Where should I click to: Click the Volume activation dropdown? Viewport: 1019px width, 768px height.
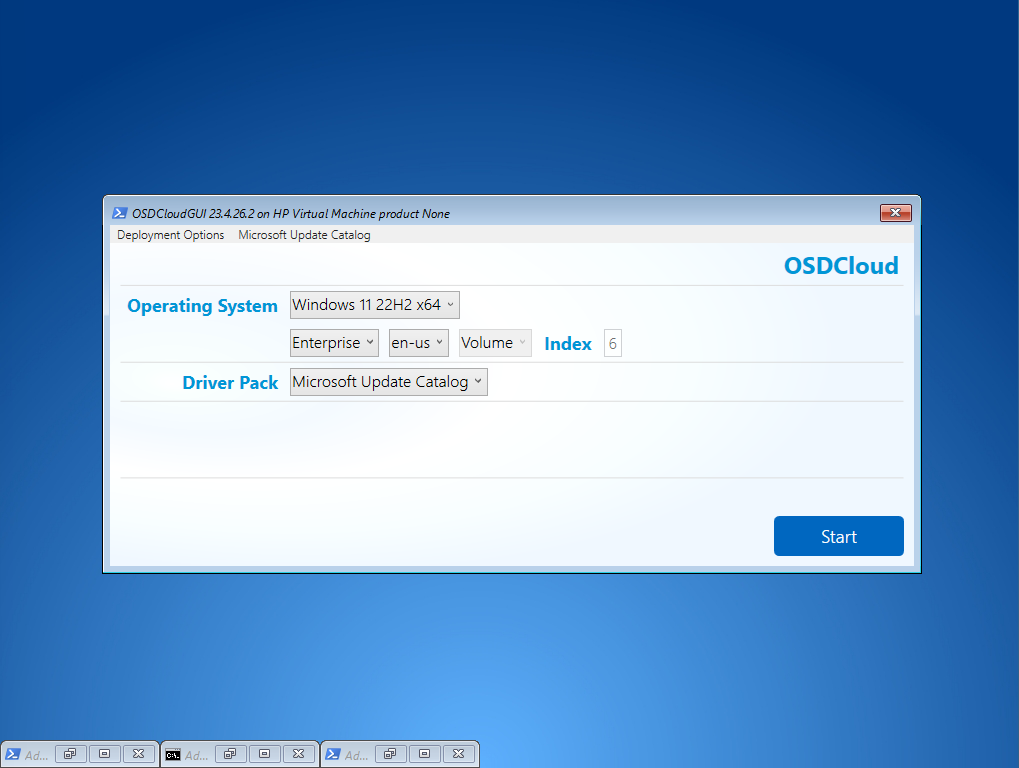click(494, 343)
